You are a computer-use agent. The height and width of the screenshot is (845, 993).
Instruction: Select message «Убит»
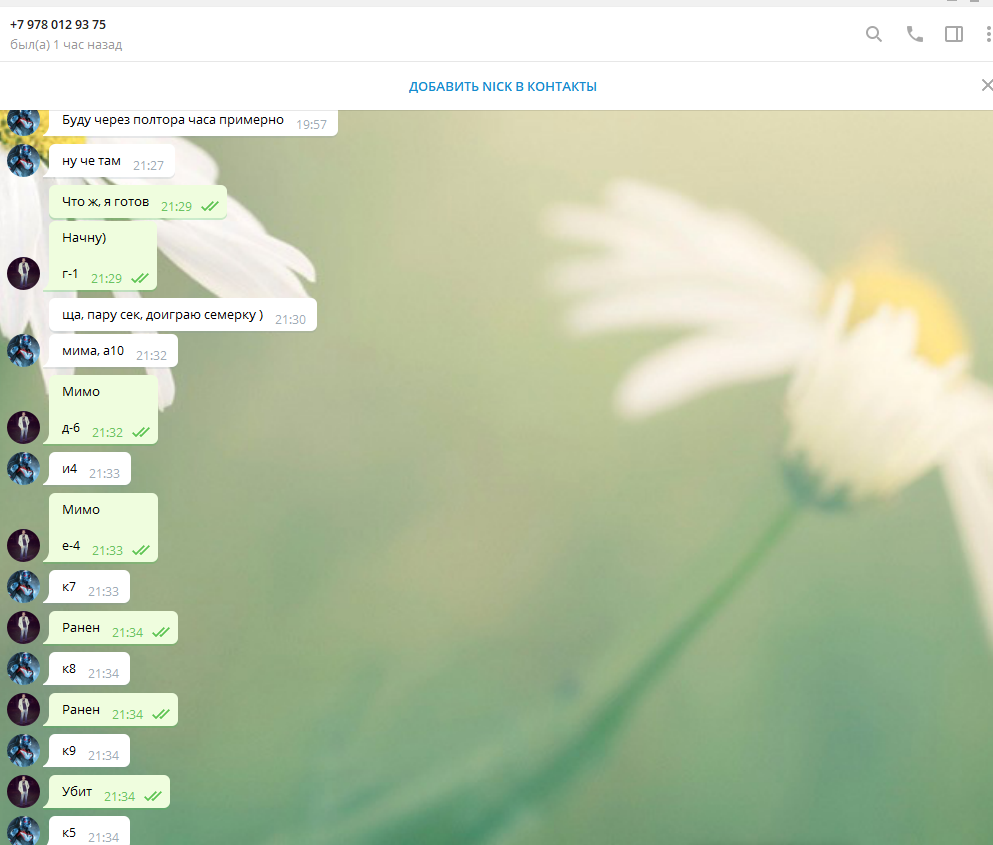tap(109, 792)
